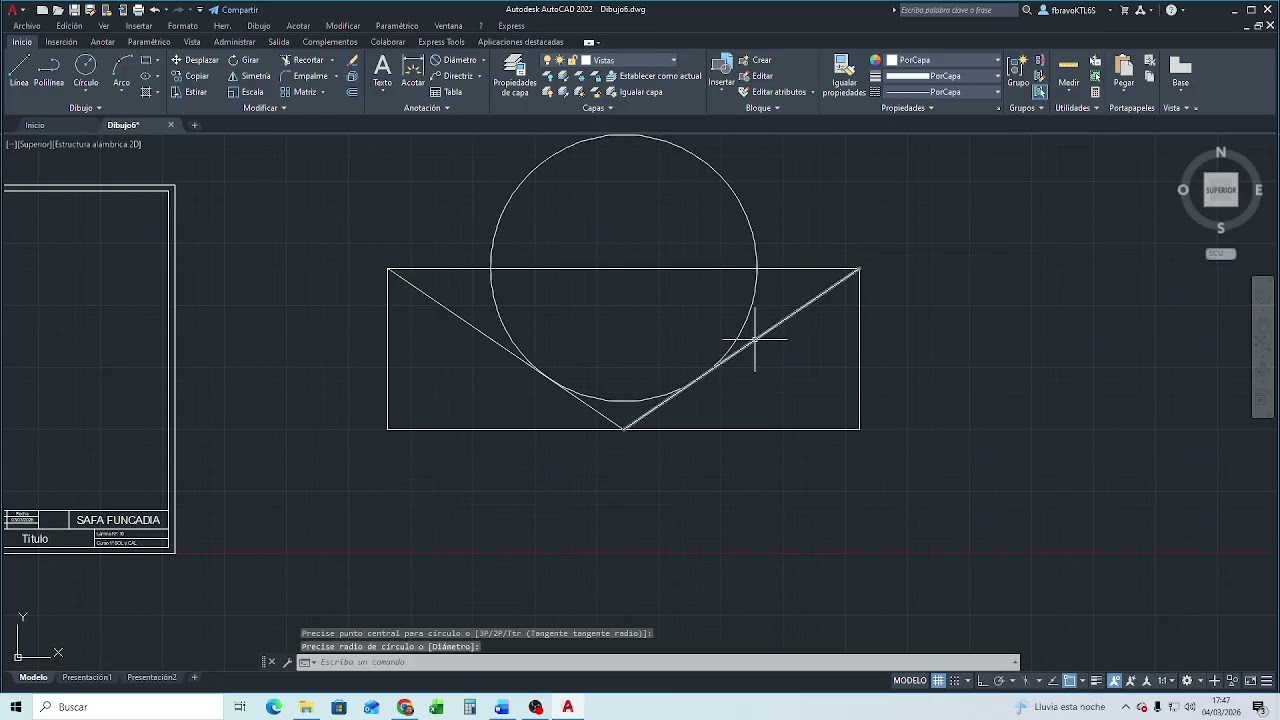Screen dimensions: 1280x720
Task: Click SUPERIOR face on the ViewCube
Action: click(1221, 190)
